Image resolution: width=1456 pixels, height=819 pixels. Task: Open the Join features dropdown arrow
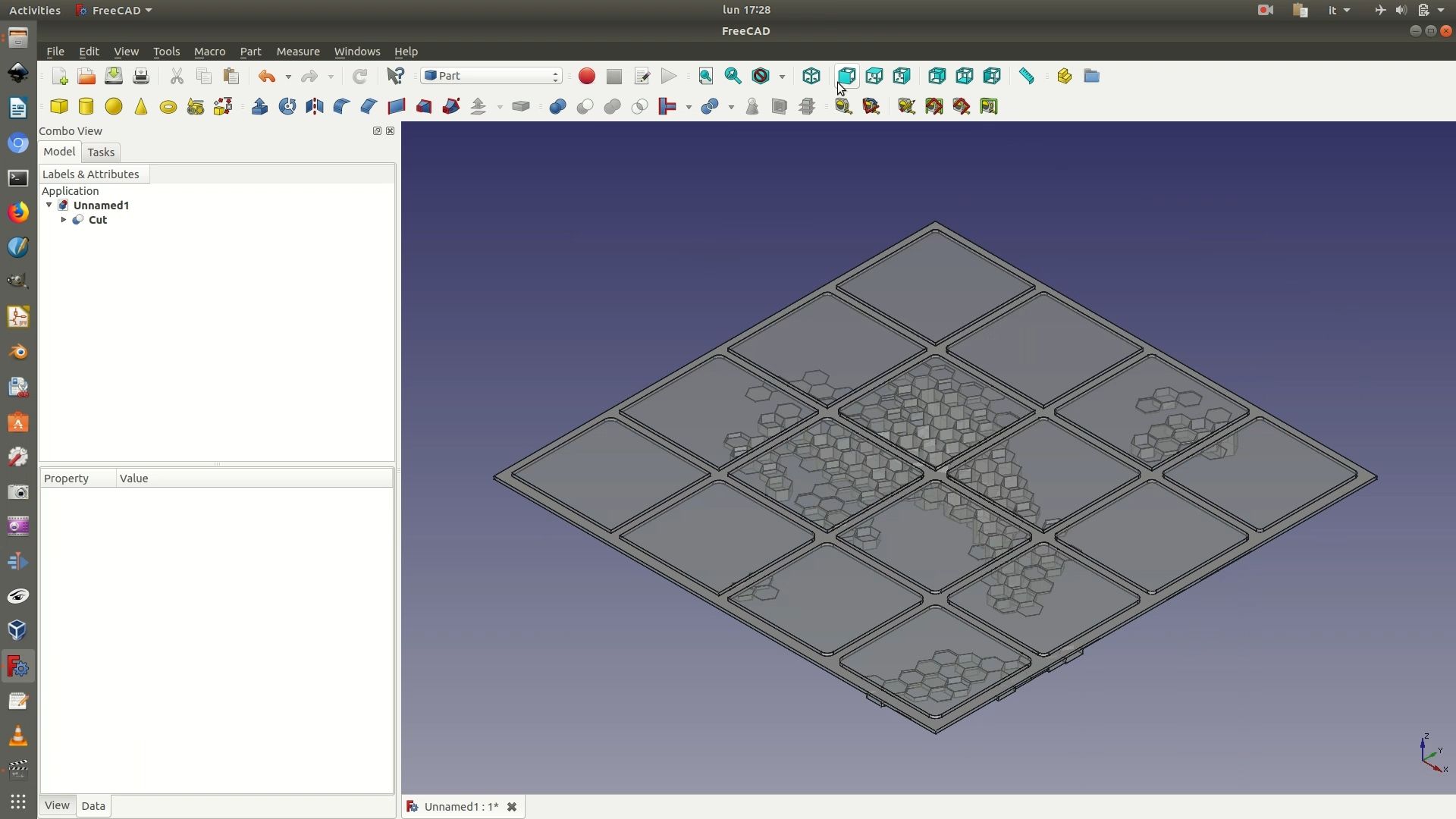(x=689, y=107)
